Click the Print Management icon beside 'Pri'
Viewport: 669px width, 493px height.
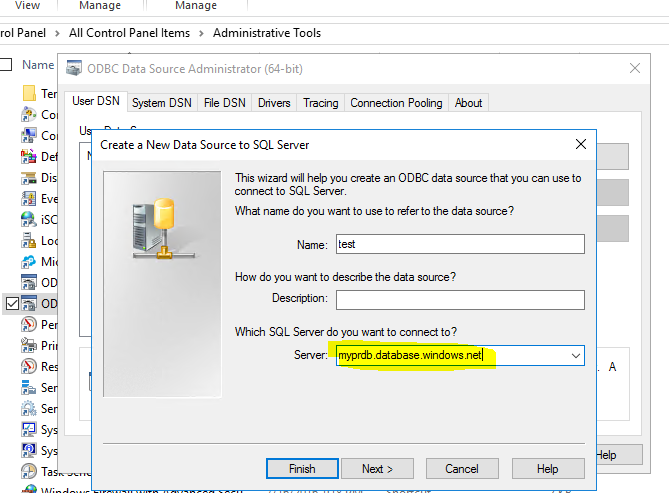coord(29,345)
